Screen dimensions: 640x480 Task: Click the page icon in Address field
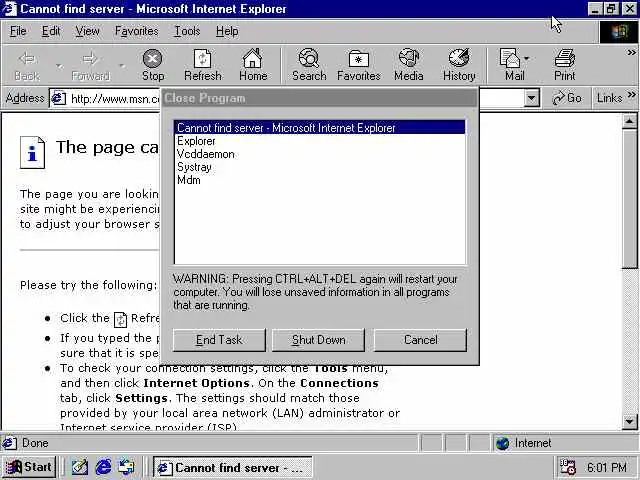(x=59, y=98)
